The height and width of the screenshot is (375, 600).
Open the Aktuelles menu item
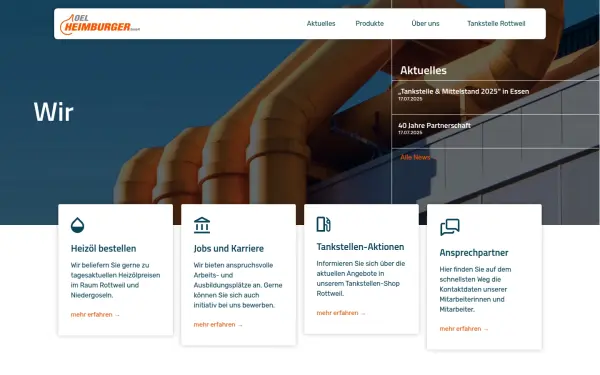point(321,23)
